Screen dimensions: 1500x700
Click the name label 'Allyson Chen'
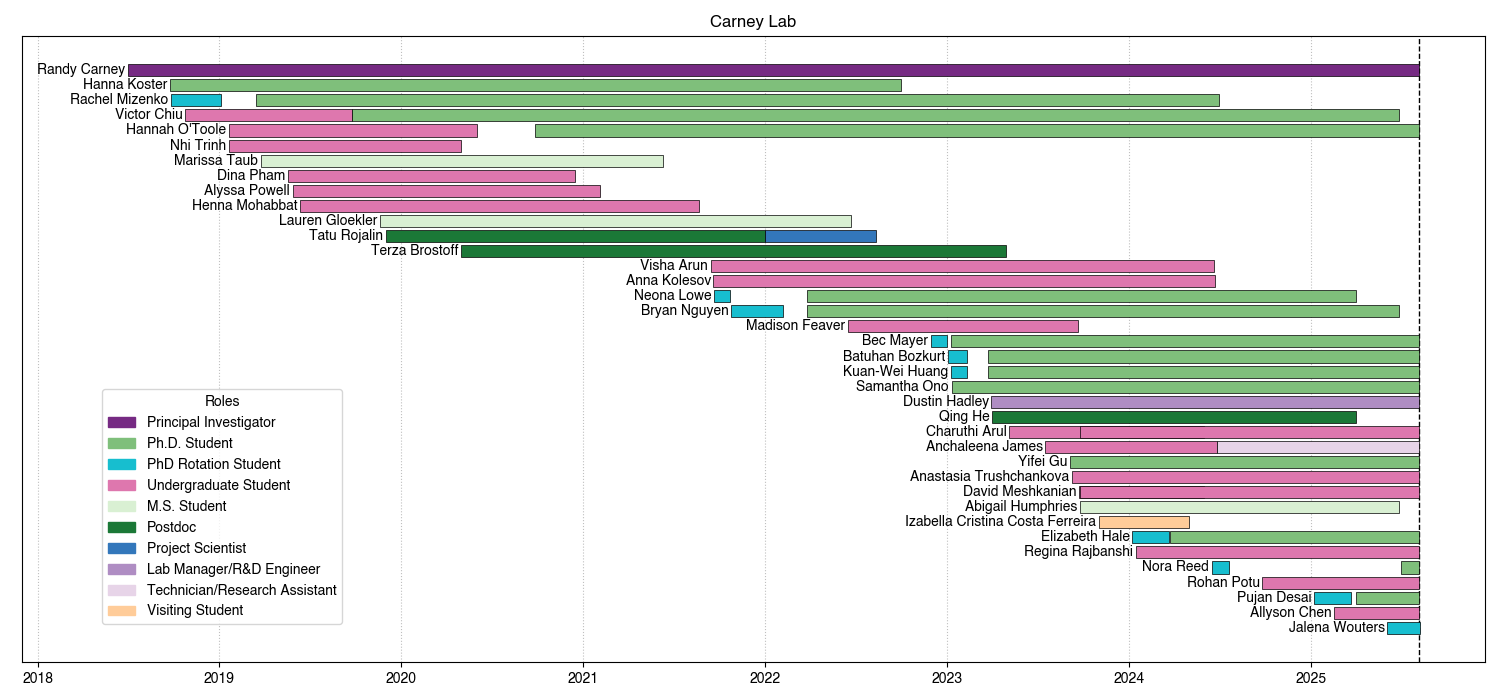click(1290, 613)
